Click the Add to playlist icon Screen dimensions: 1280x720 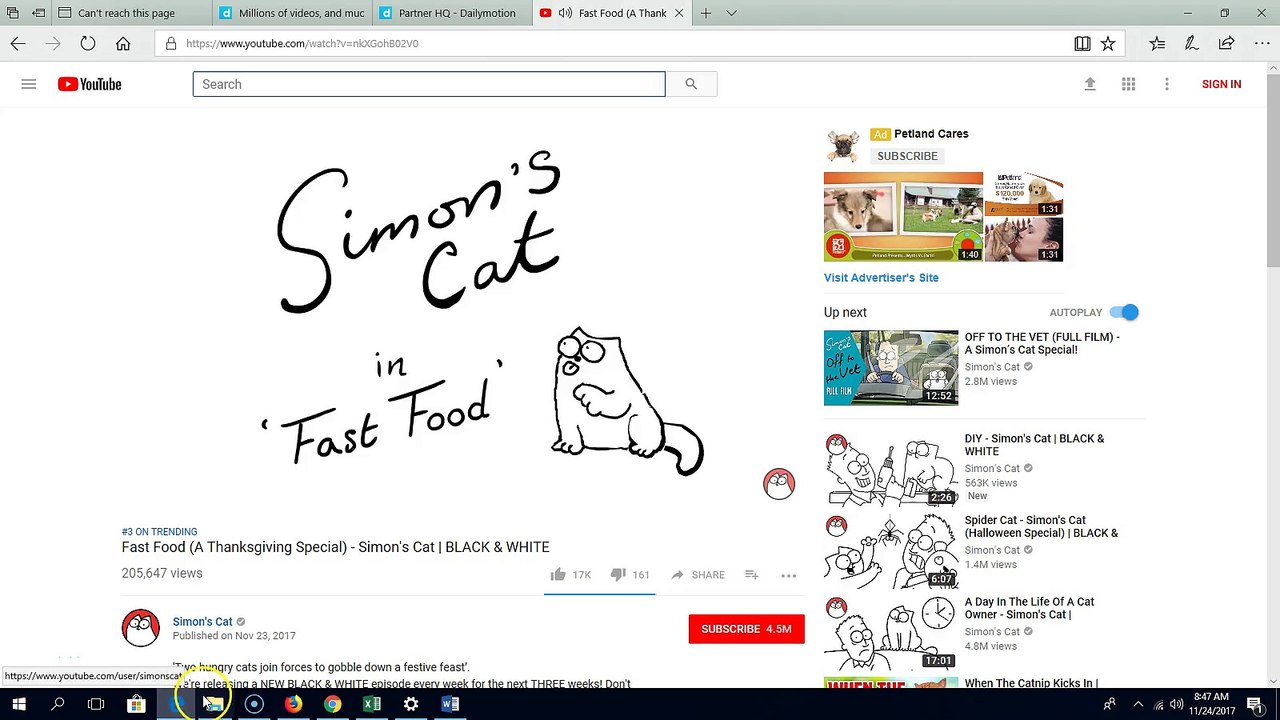[x=751, y=575]
